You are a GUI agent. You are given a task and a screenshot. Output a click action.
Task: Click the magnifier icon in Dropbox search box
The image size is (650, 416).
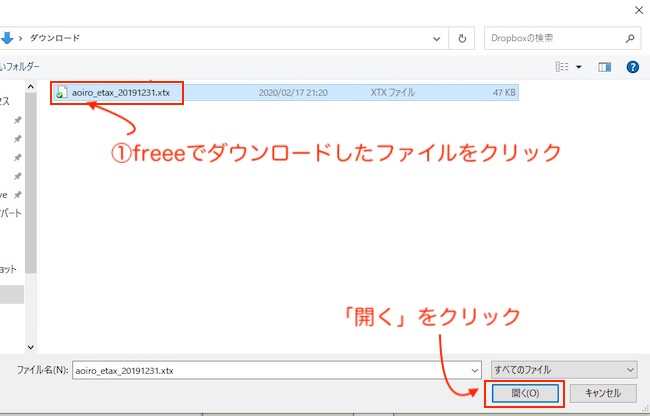631,38
